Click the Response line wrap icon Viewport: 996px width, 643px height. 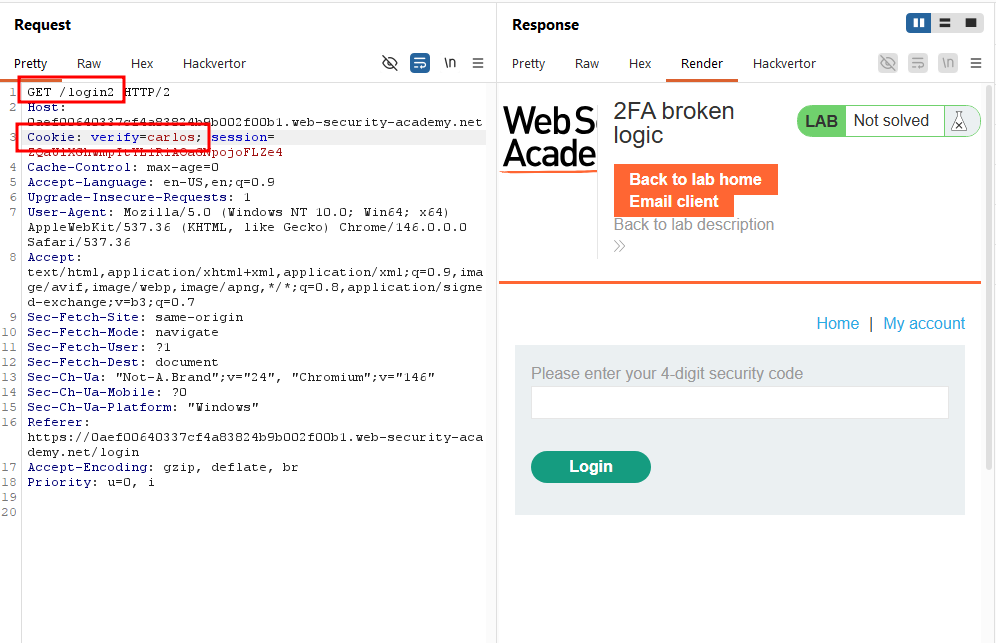coord(918,63)
